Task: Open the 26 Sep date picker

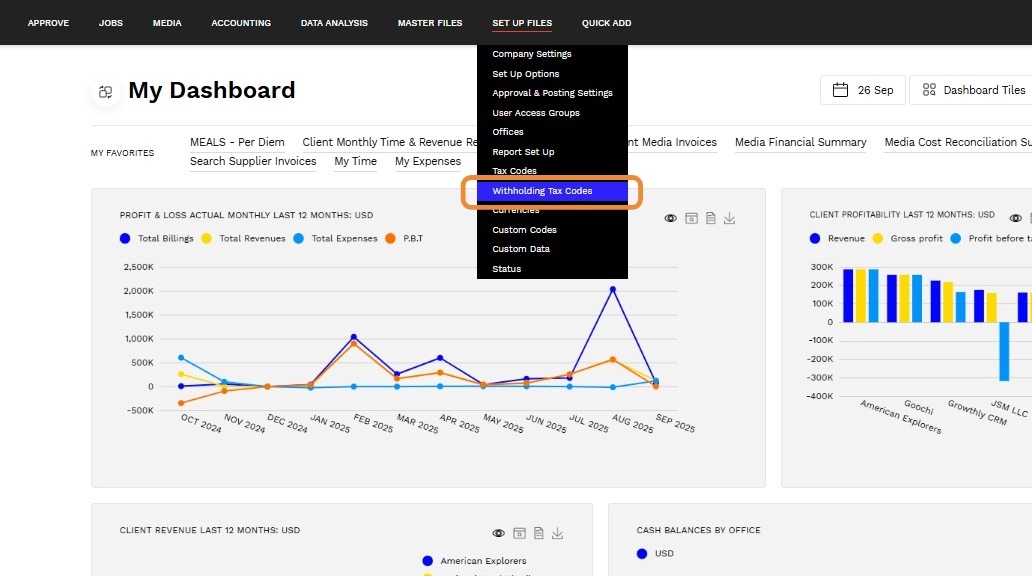Action: pyautogui.click(x=863, y=90)
